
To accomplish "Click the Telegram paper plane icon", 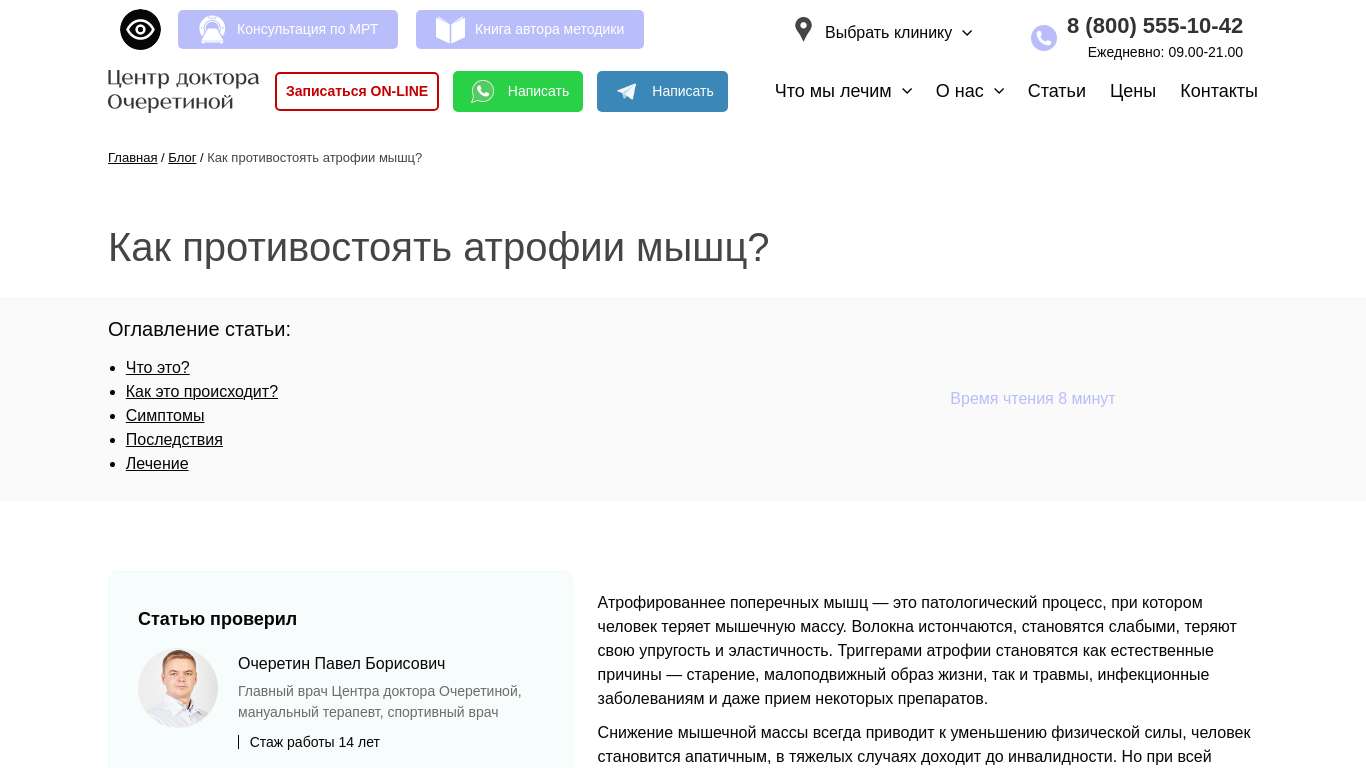I will click(x=627, y=92).
